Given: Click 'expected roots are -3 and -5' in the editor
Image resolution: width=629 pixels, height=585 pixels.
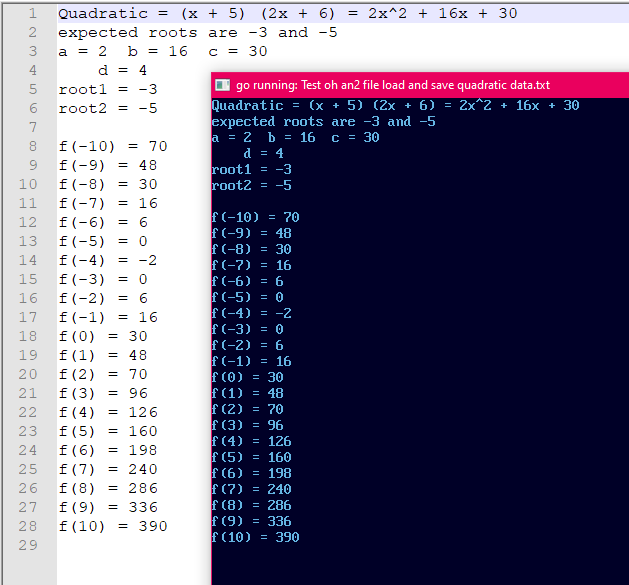Looking at the screenshot, I should pyautogui.click(x=198, y=32).
